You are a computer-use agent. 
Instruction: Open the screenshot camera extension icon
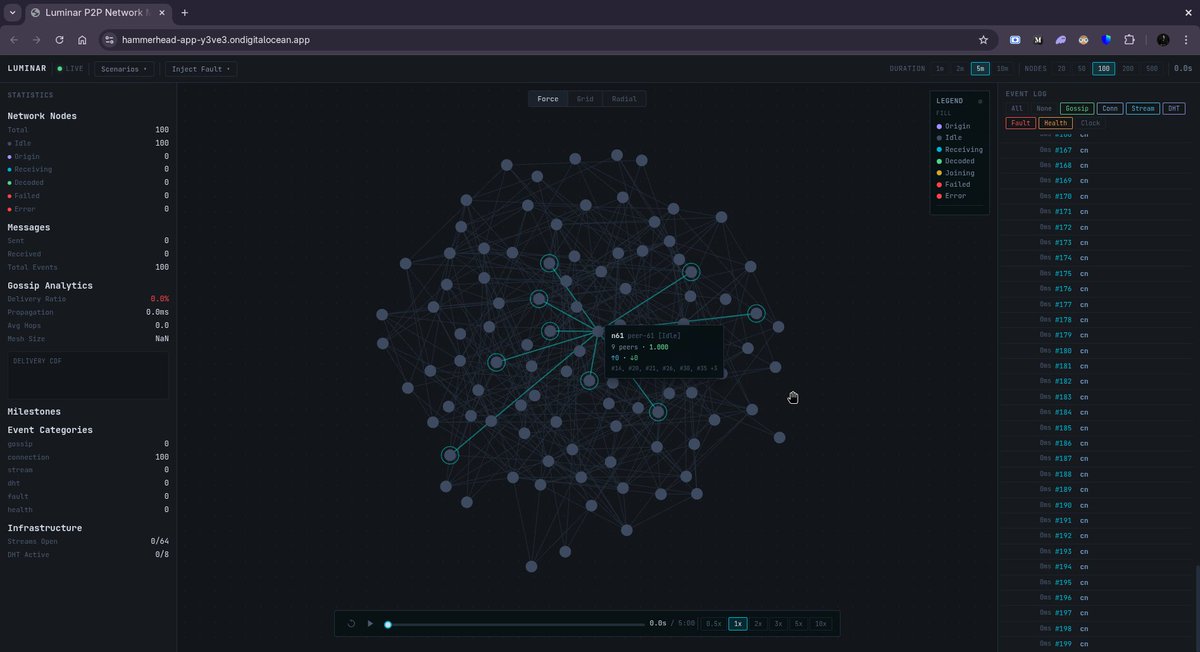point(1015,40)
